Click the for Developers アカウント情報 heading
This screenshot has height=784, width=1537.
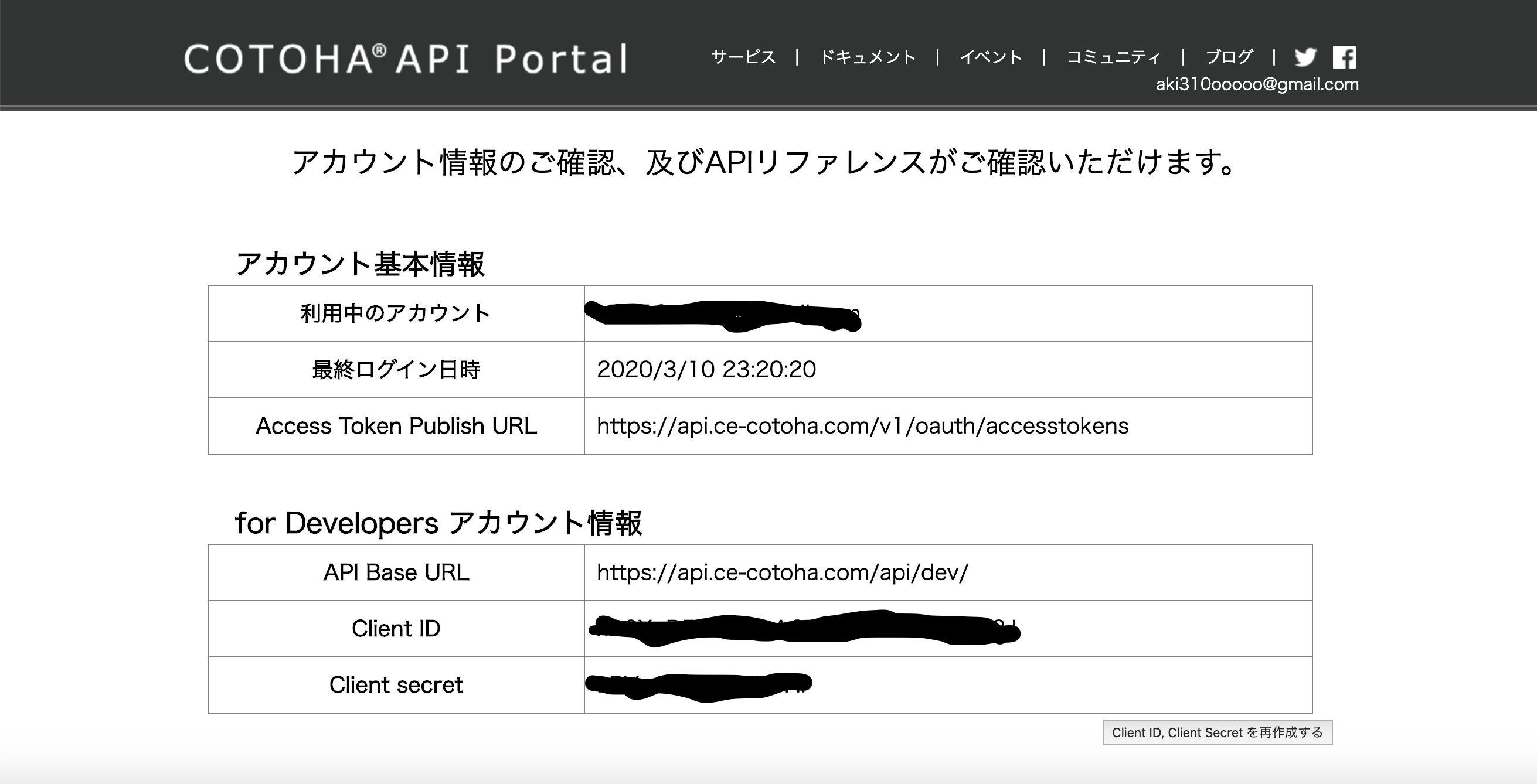438,523
